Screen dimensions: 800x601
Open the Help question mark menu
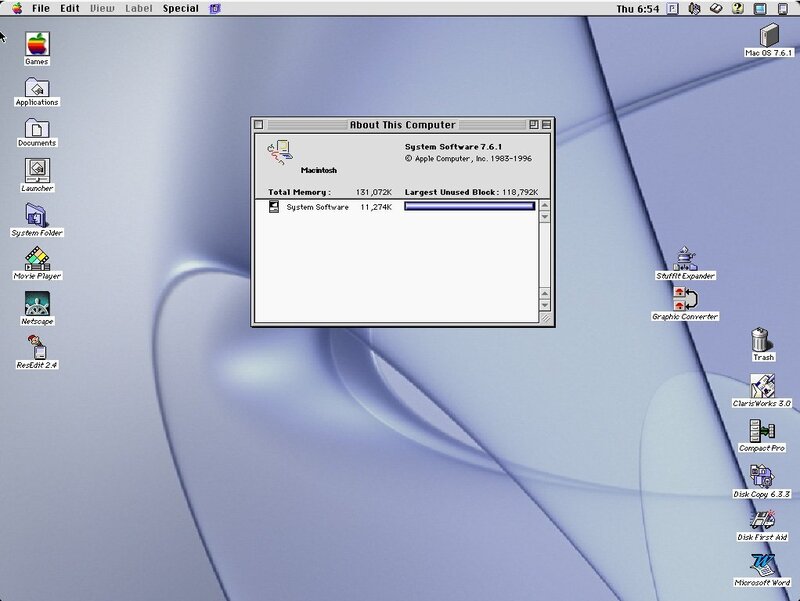pyautogui.click(x=737, y=8)
